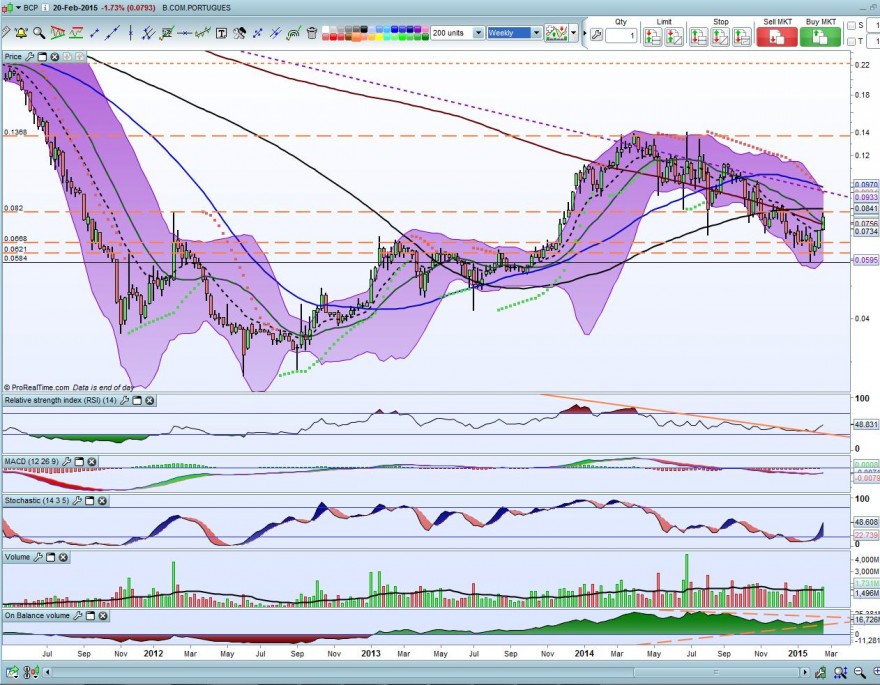This screenshot has height=685, width=880.
Task: Select the parallel channel lines tool
Action: pos(148,33)
